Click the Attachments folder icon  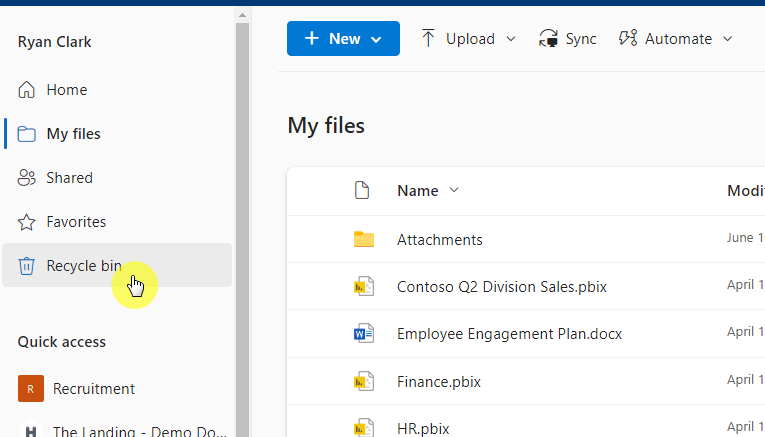(x=364, y=239)
